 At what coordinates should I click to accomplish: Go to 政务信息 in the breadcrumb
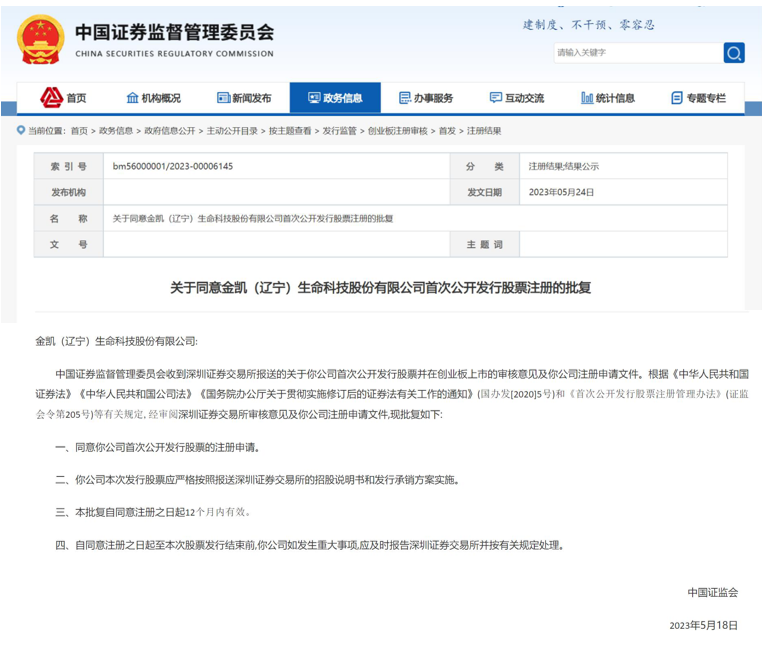[x=116, y=131]
